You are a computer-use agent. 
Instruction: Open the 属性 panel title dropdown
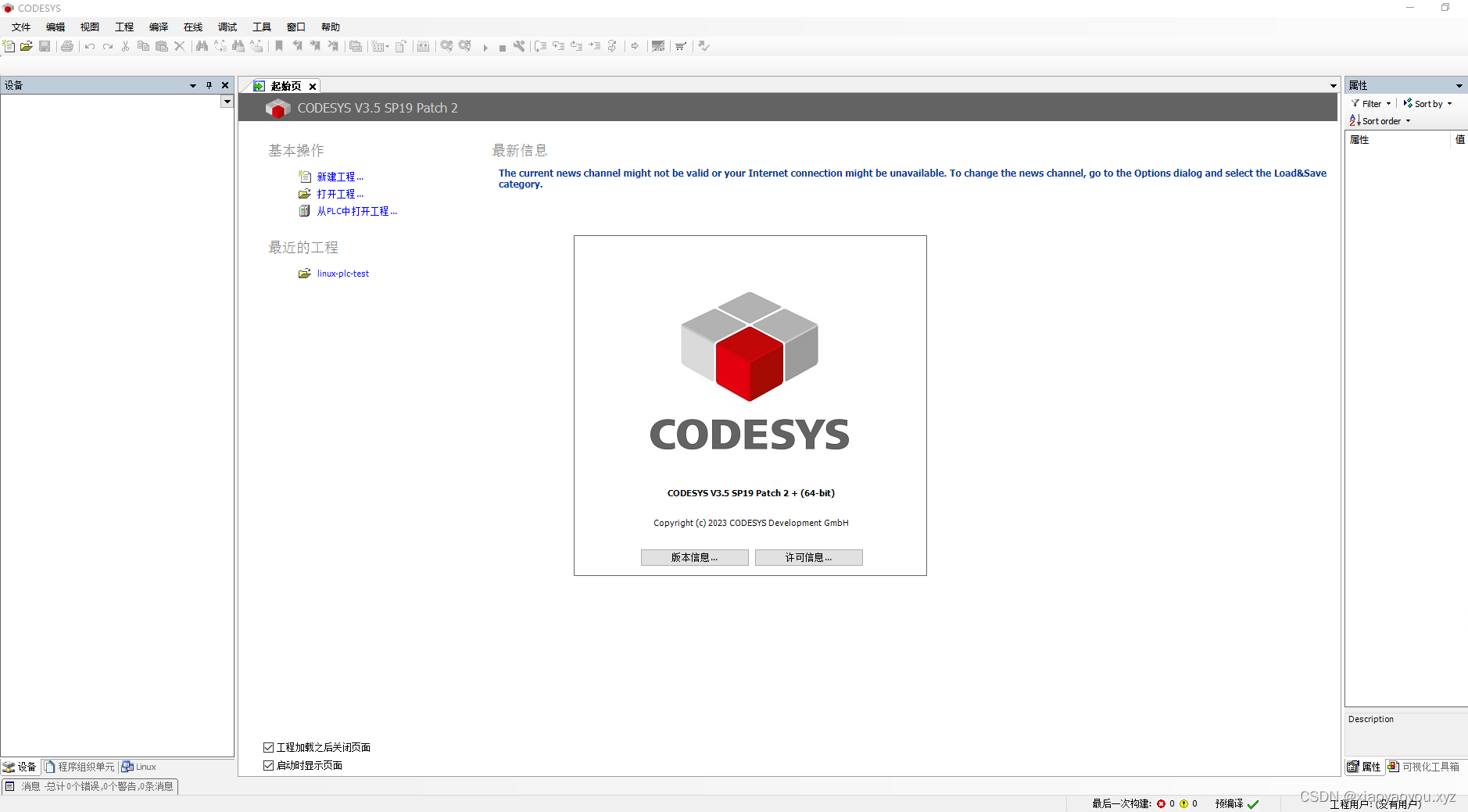click(1459, 86)
